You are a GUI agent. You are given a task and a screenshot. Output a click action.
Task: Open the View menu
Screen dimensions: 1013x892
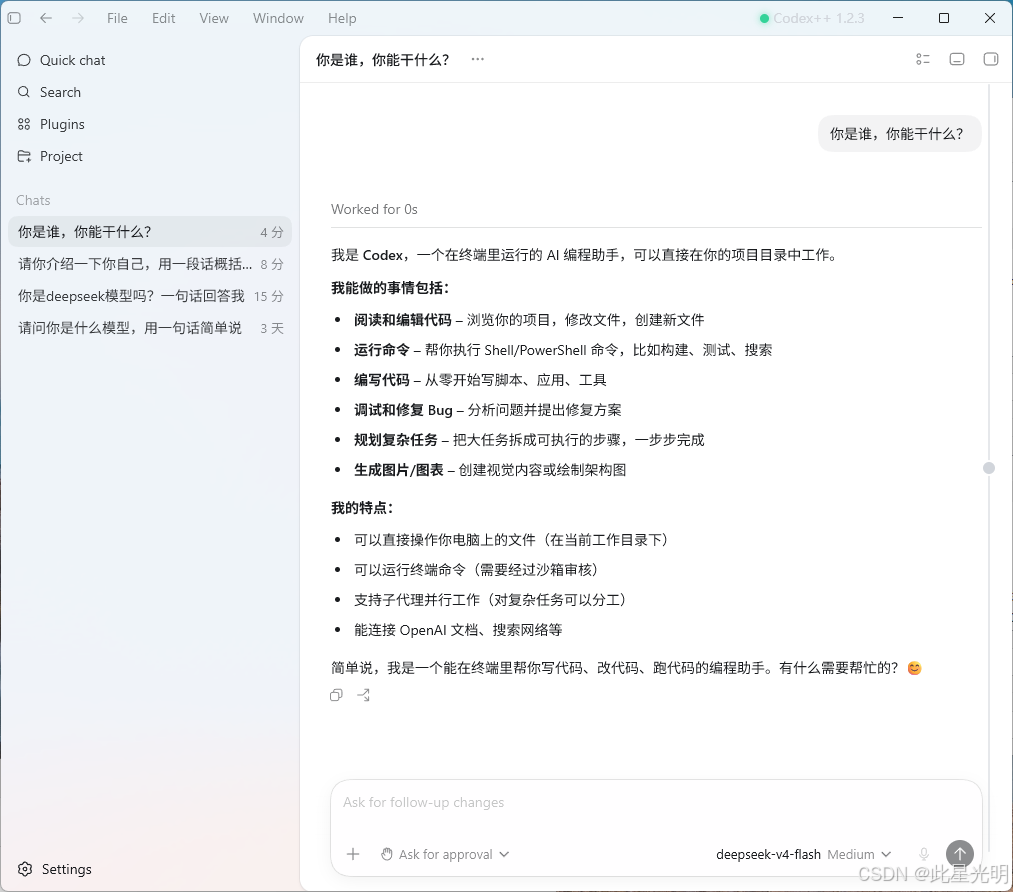(x=214, y=18)
